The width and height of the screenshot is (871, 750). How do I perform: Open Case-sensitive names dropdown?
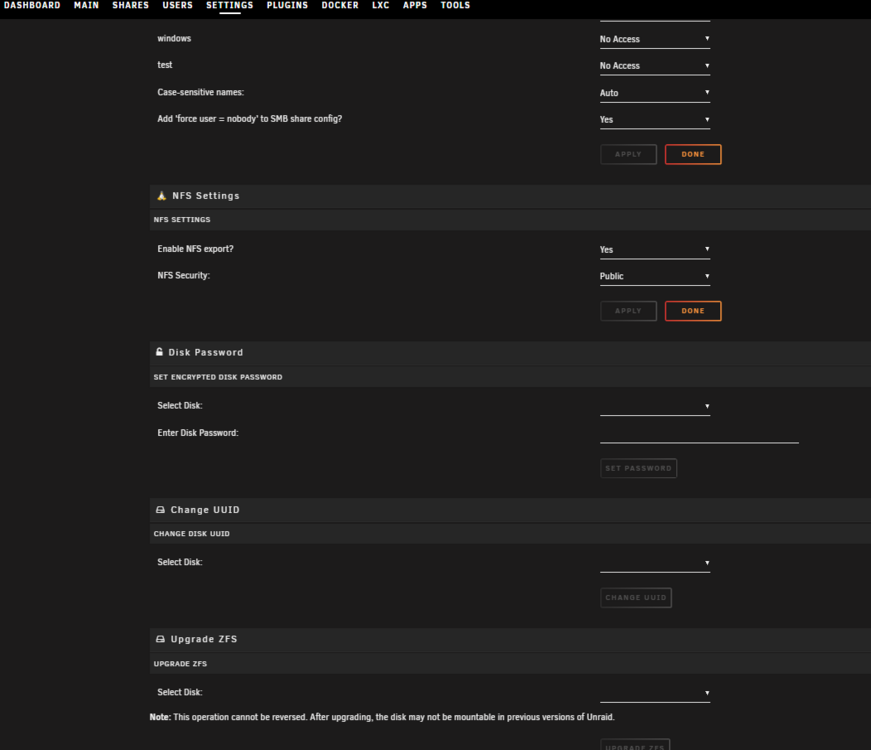pyautogui.click(x=654, y=93)
